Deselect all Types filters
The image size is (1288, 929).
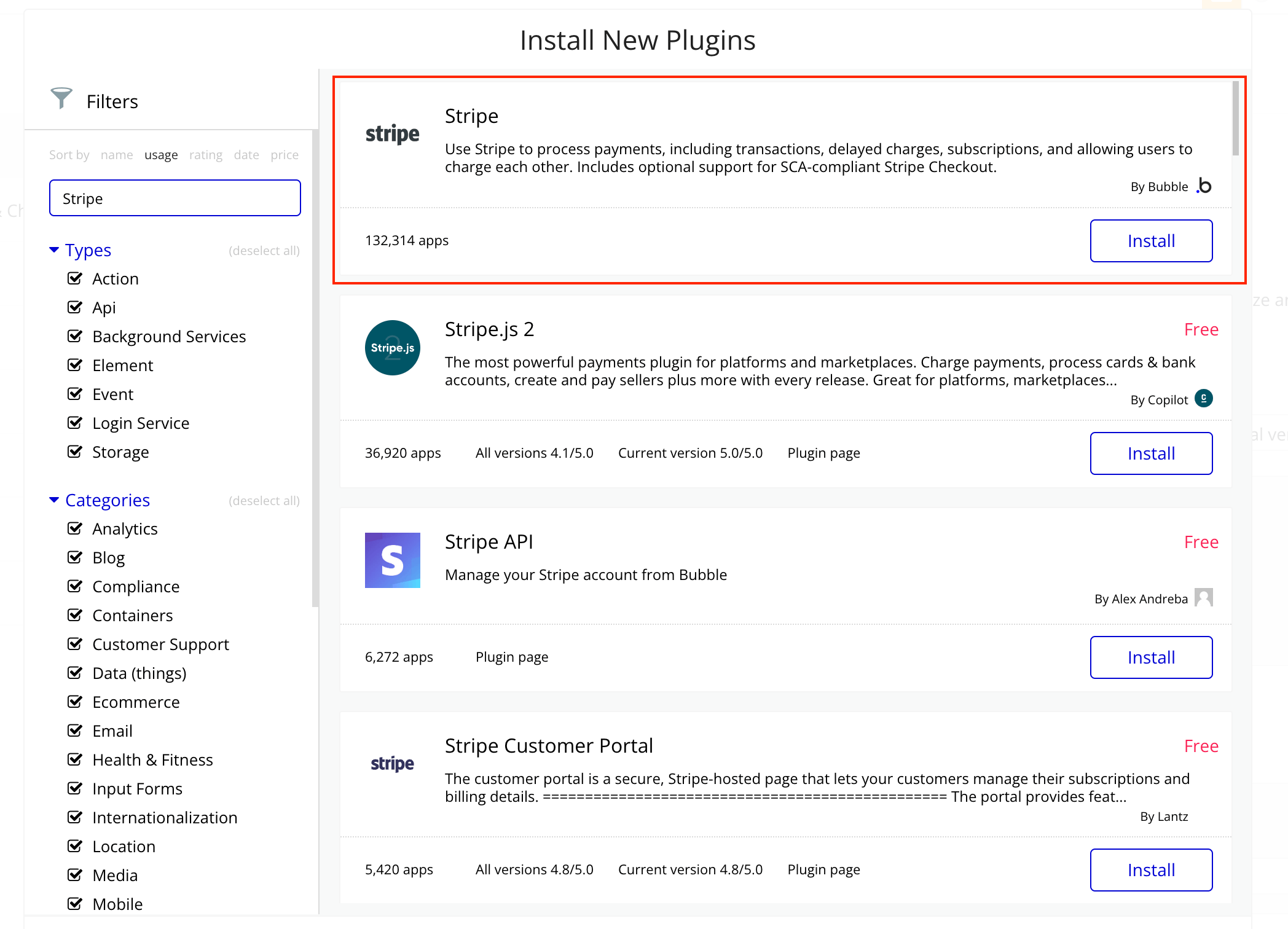tap(264, 251)
